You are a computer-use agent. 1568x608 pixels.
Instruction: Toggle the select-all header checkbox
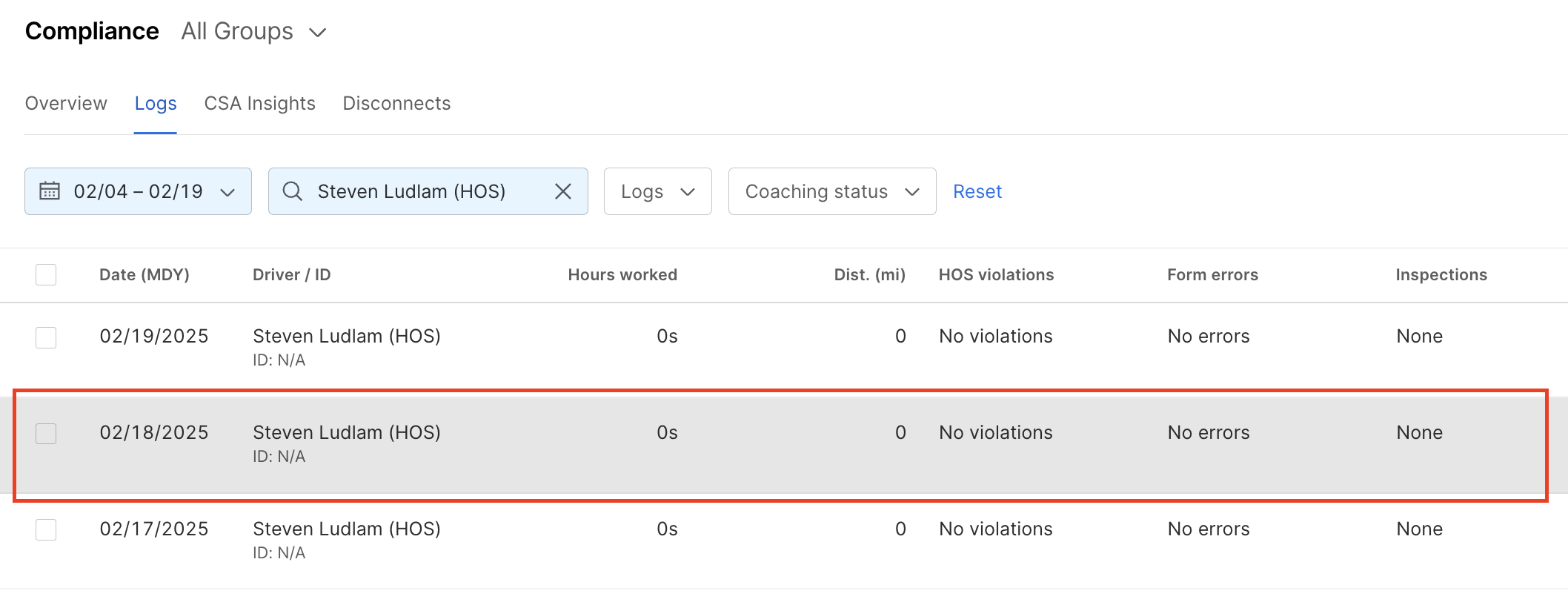point(46,275)
